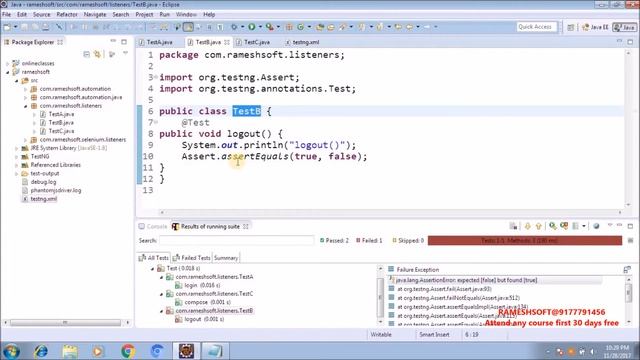Select the All Tests tab
Screen dimensions: 640x360
coord(153,258)
